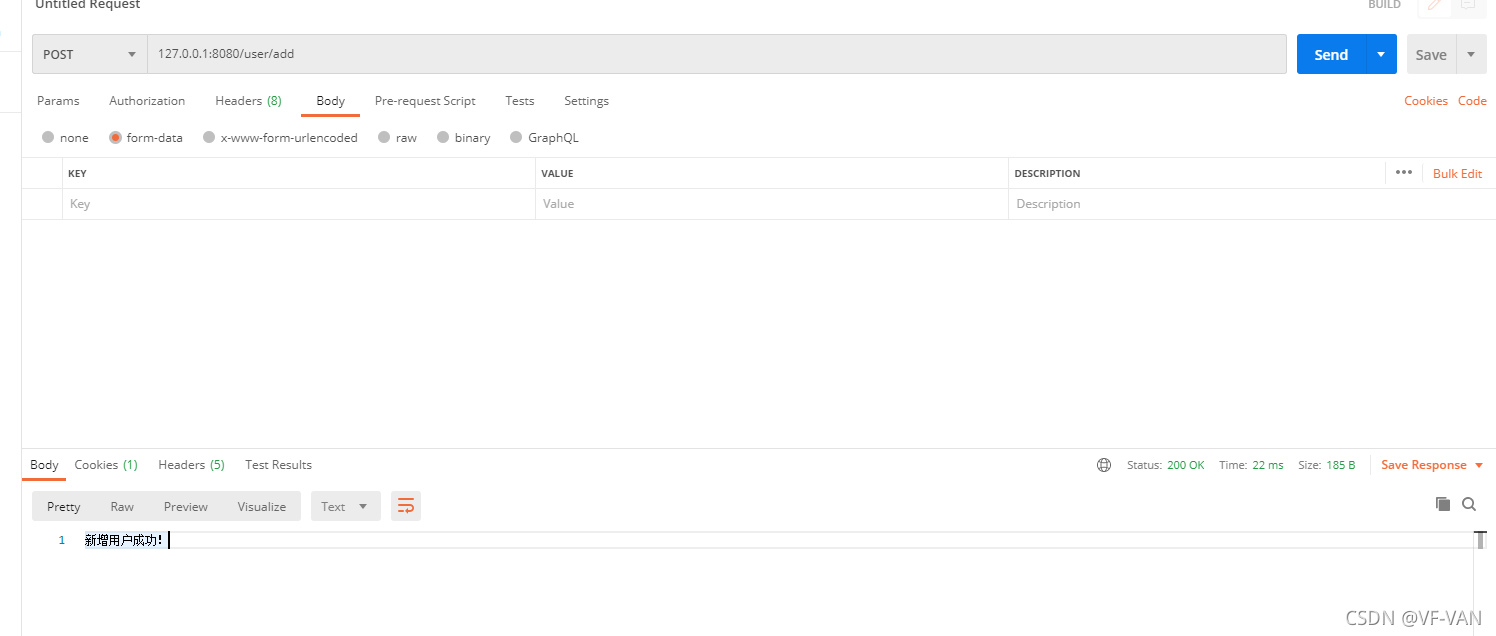Open the Test Results tab
The image size is (1496, 636).
click(x=278, y=464)
